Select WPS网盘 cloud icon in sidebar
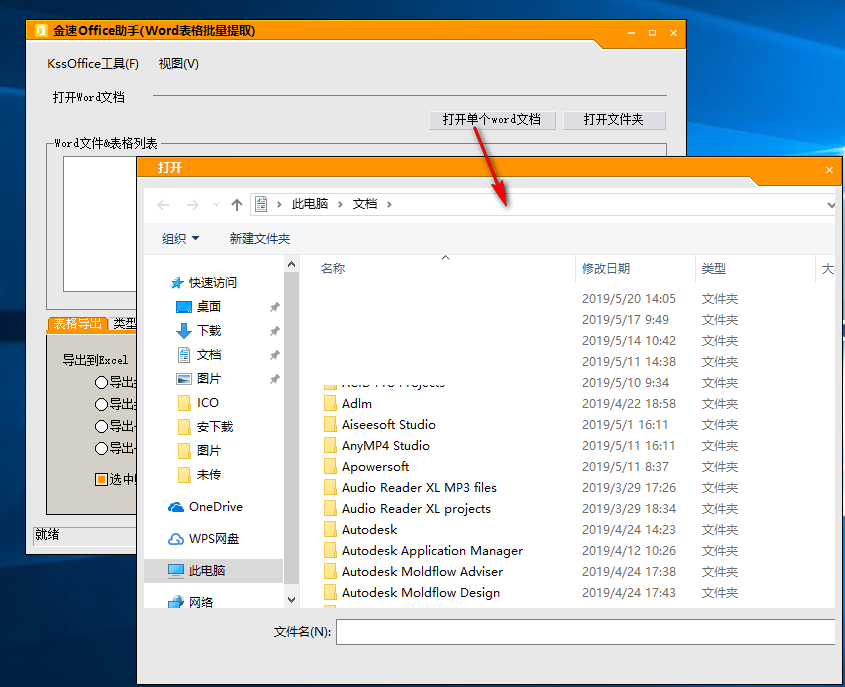Screen dimensions: 845x687 click(176, 539)
